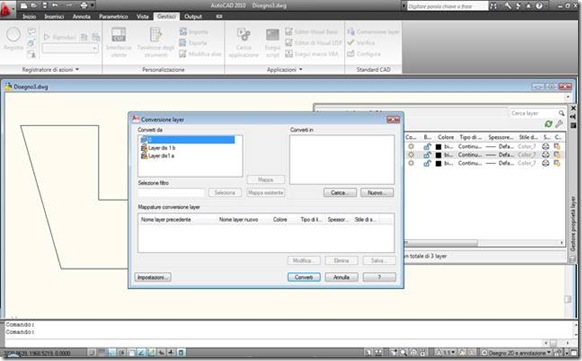The height and width of the screenshot is (361, 582).
Task: Click the wrench settings icon in layer manager
Action: coord(559,124)
